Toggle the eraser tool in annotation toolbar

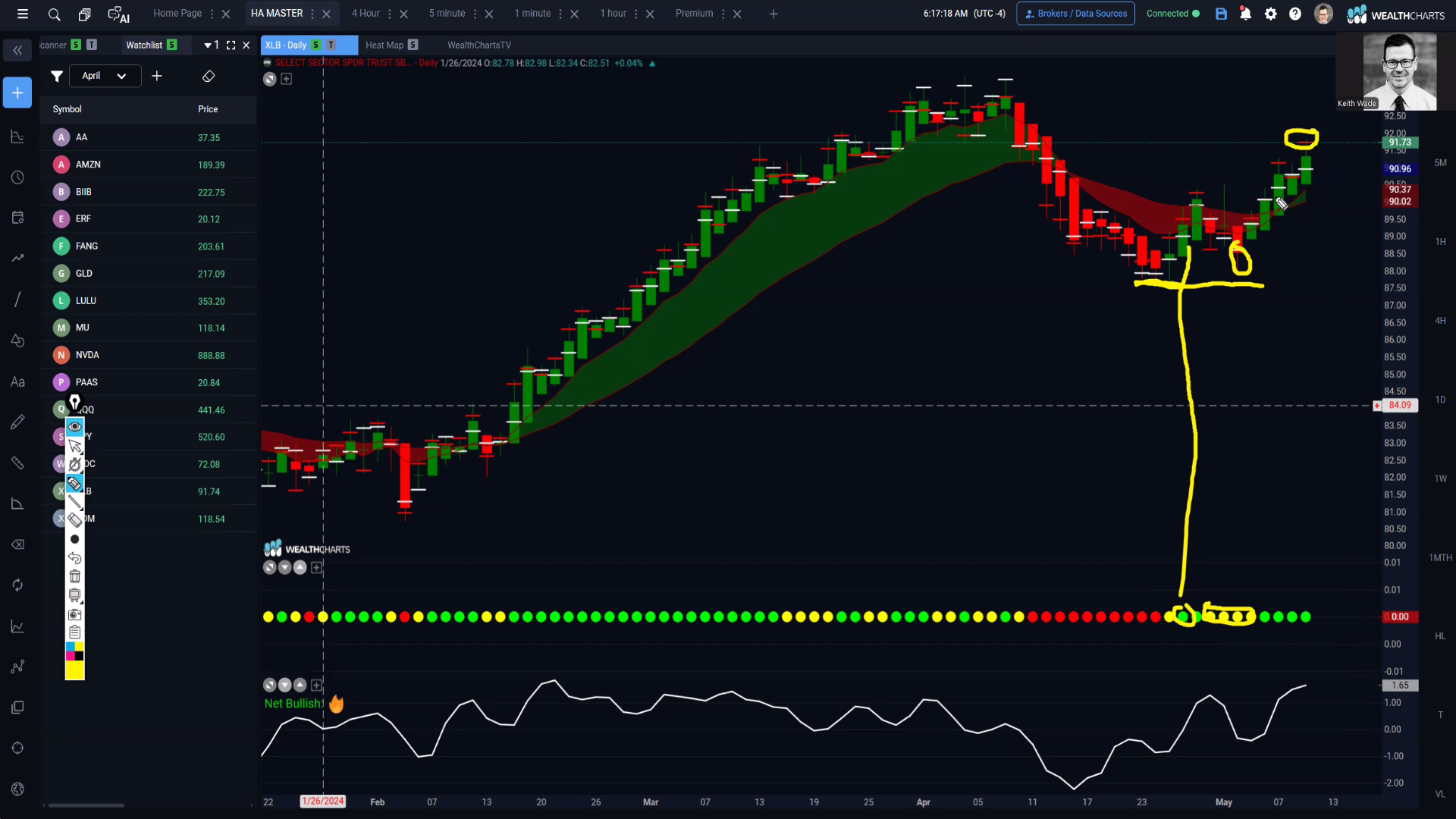pyautogui.click(x=74, y=520)
